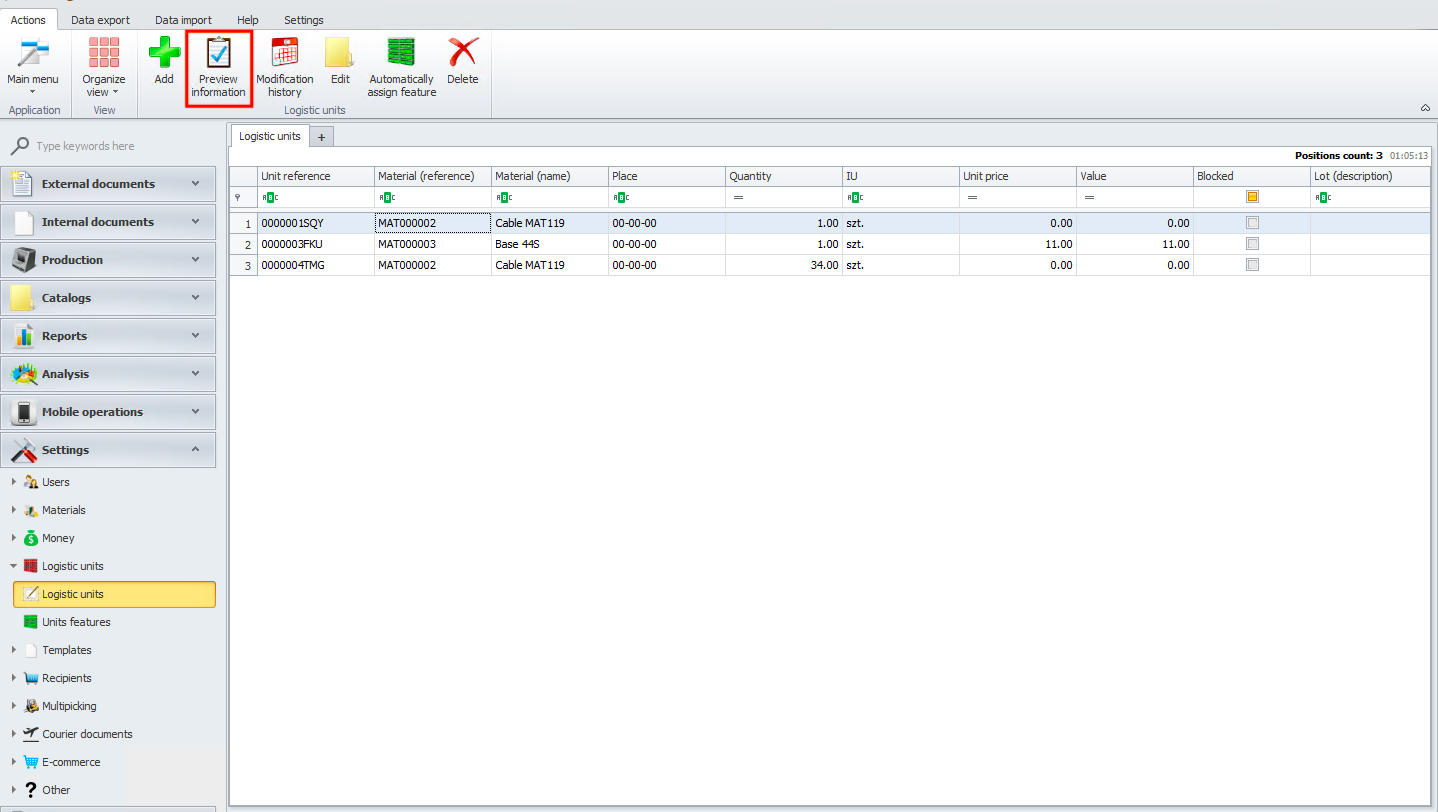Click the E-commerce cart icon
Screen dimensions: 1438x812
tap(31, 762)
